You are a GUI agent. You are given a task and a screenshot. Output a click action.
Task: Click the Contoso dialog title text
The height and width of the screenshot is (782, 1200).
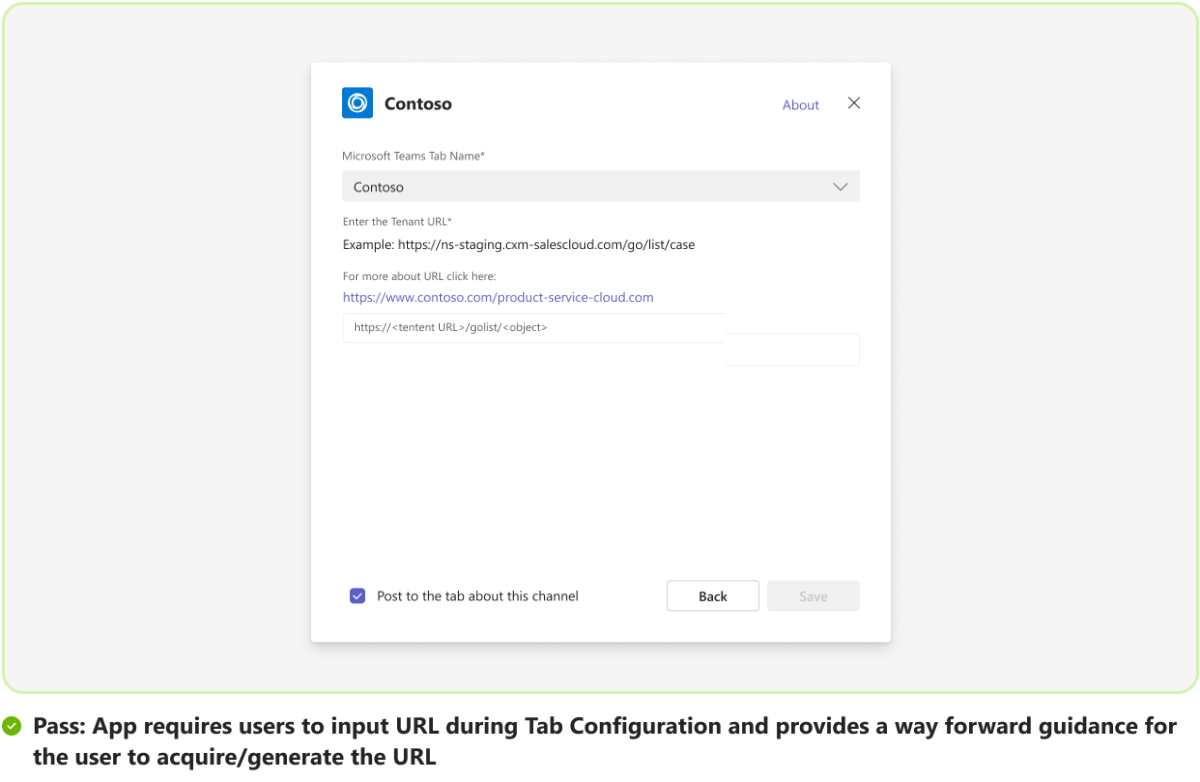418,103
